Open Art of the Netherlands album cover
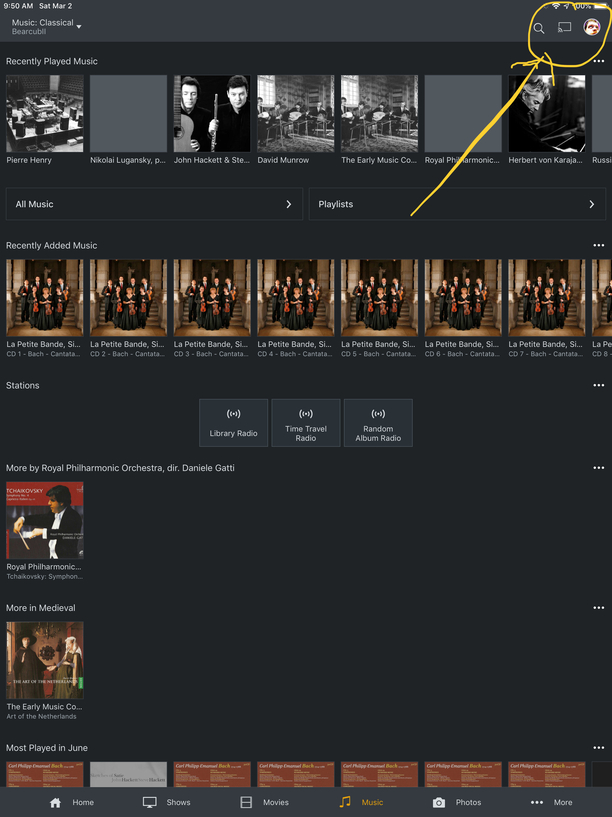Screen dimensions: 612x817 (x=45, y=660)
